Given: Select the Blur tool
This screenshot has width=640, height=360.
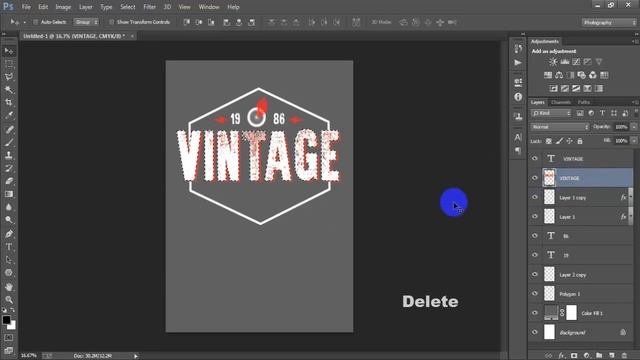Looking at the screenshot, I should [9, 207].
